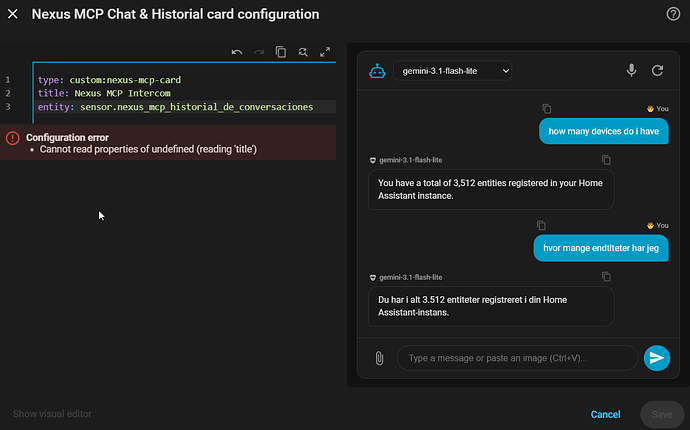
Task: Click the first 'You' sender label
Action: 662,109
